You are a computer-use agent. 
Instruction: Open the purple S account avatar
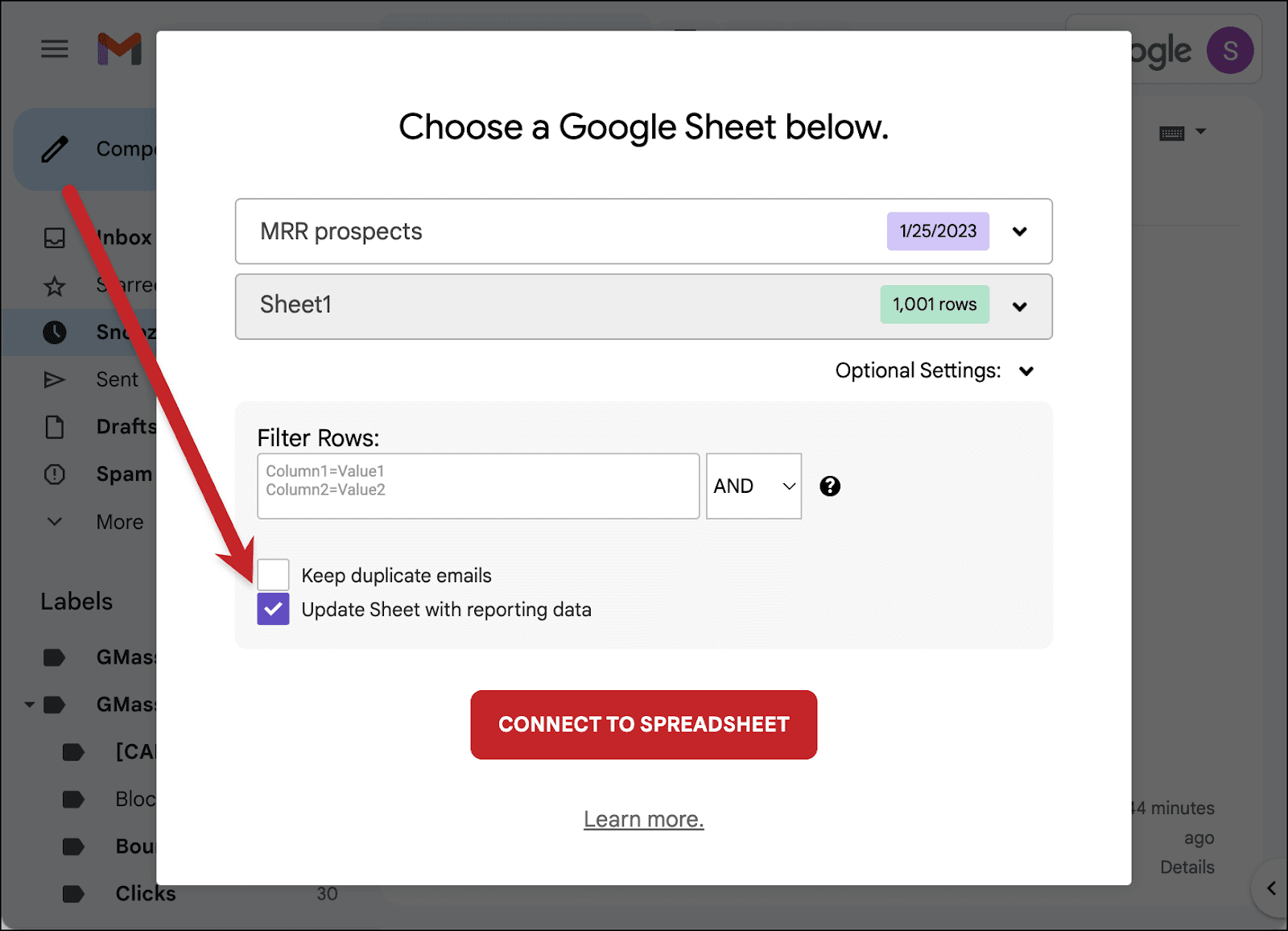tap(1230, 50)
